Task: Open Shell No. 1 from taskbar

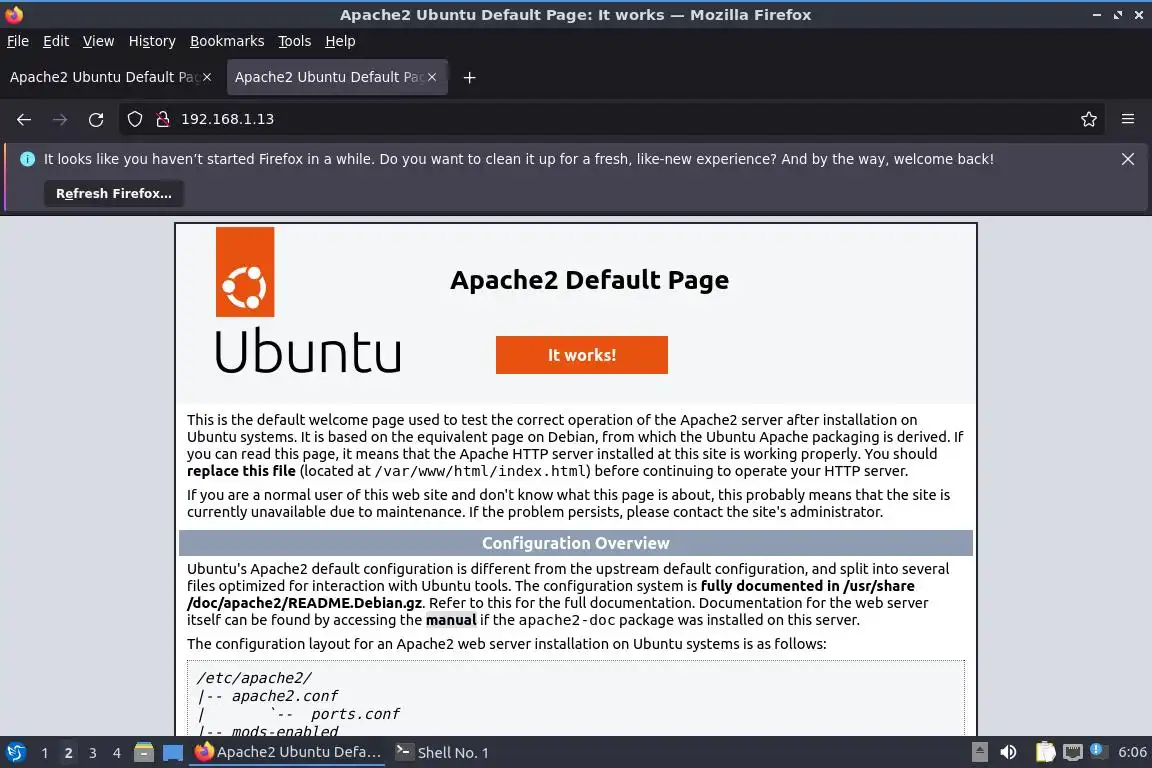Action: point(442,753)
